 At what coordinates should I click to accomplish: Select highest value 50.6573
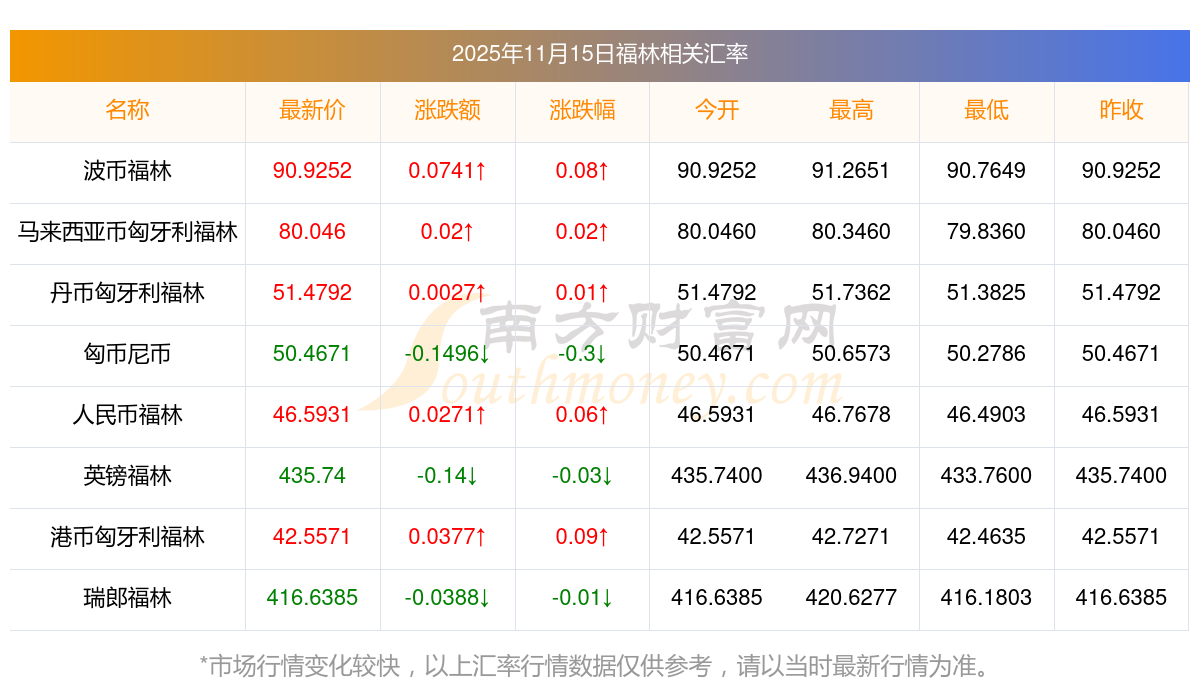click(x=851, y=354)
